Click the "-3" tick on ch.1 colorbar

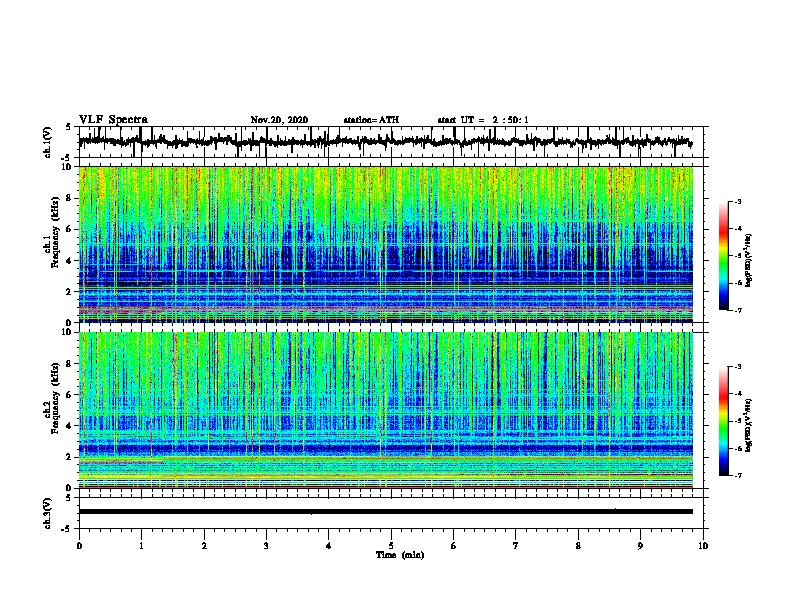pyautogui.click(x=737, y=202)
